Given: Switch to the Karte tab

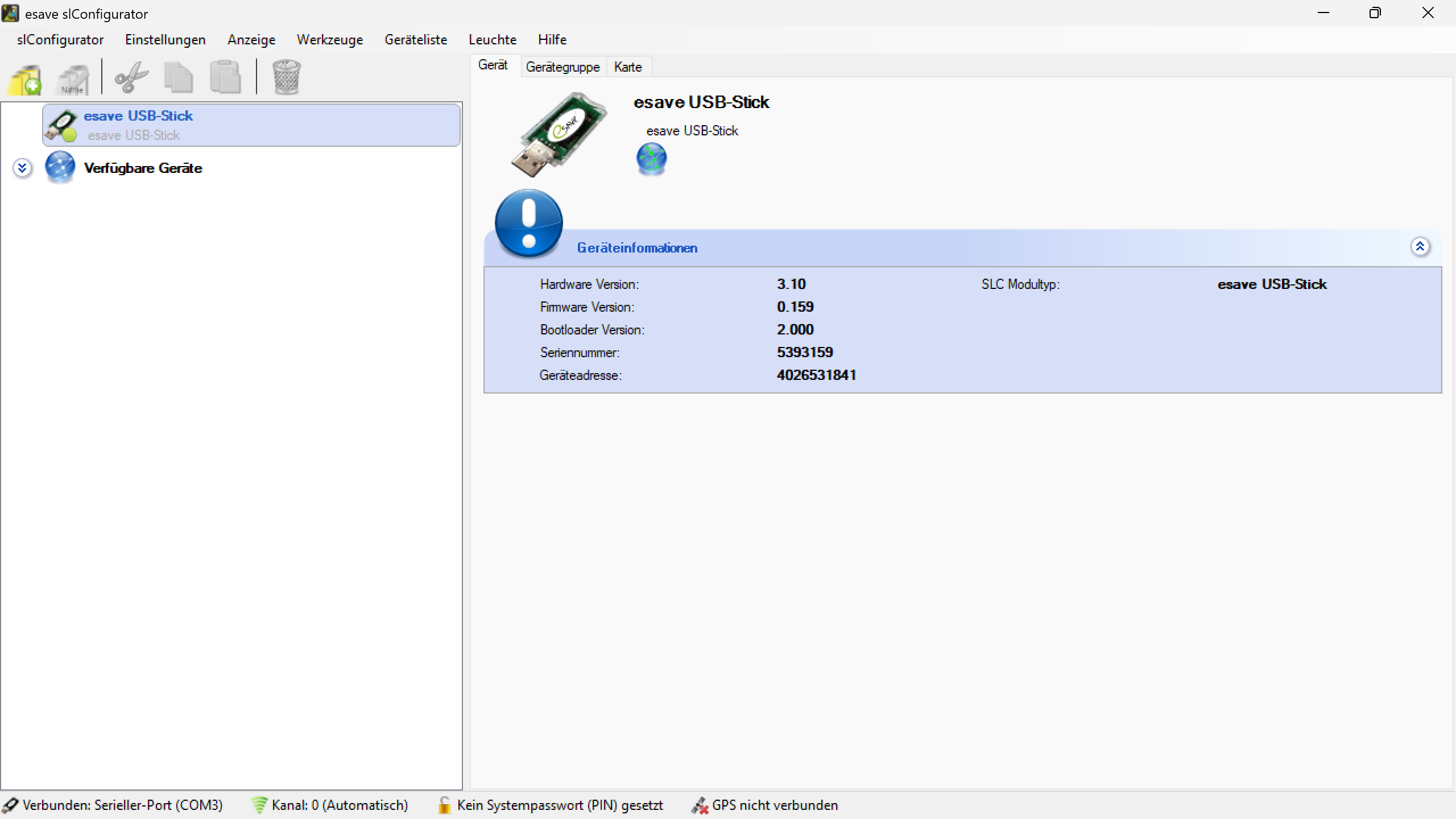Looking at the screenshot, I should [628, 67].
